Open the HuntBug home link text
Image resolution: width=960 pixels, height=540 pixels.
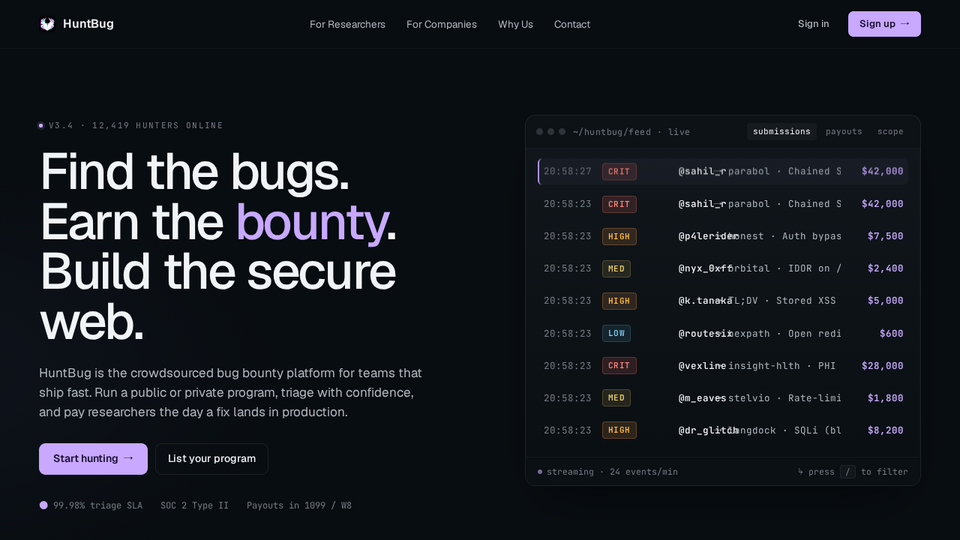tap(88, 24)
